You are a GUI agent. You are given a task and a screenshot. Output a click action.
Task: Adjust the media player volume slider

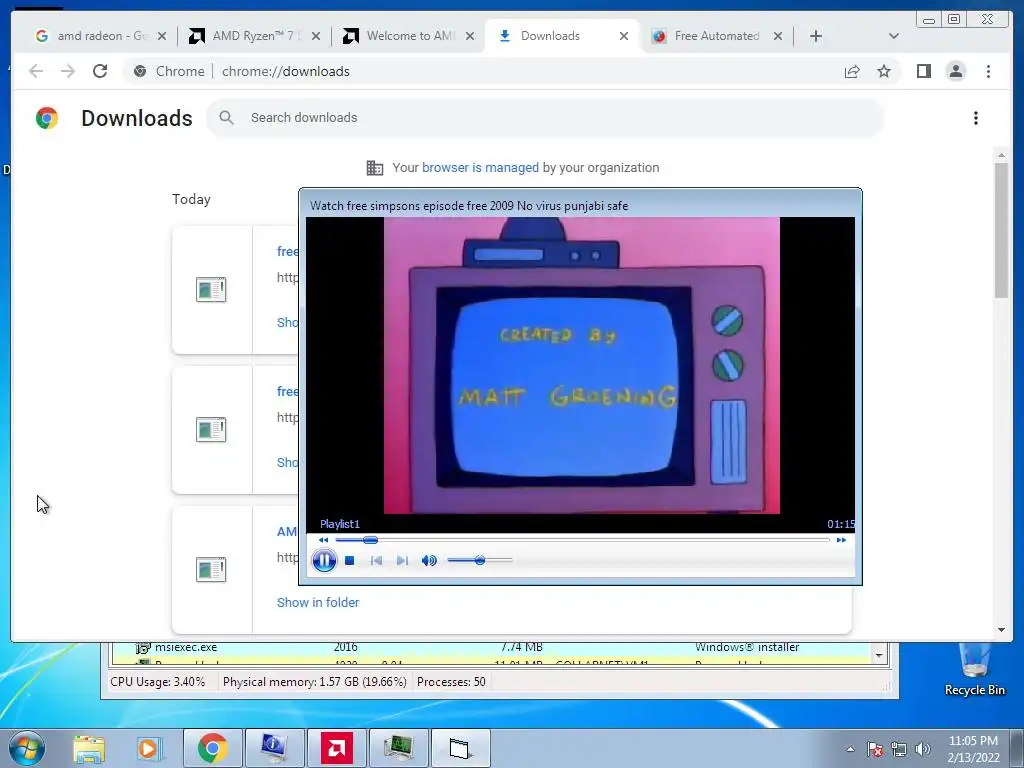[x=480, y=560]
